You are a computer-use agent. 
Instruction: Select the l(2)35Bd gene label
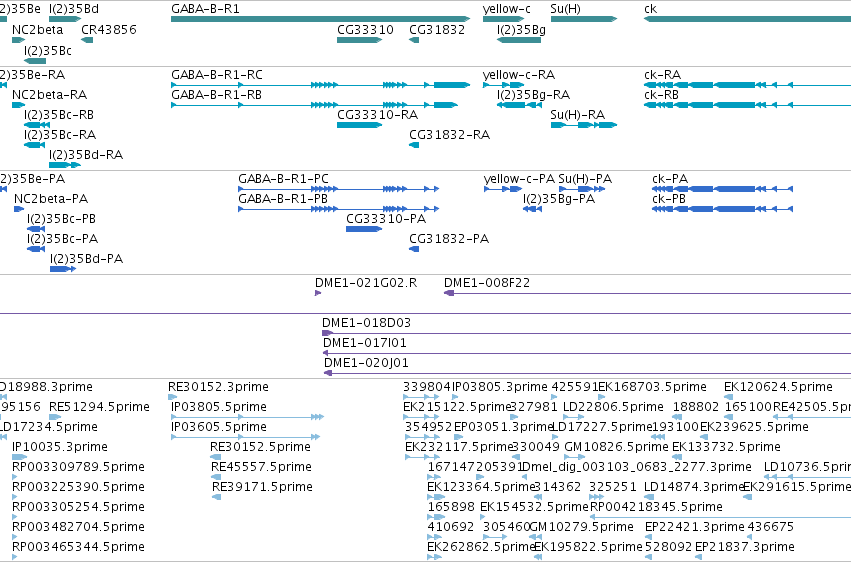pos(74,9)
